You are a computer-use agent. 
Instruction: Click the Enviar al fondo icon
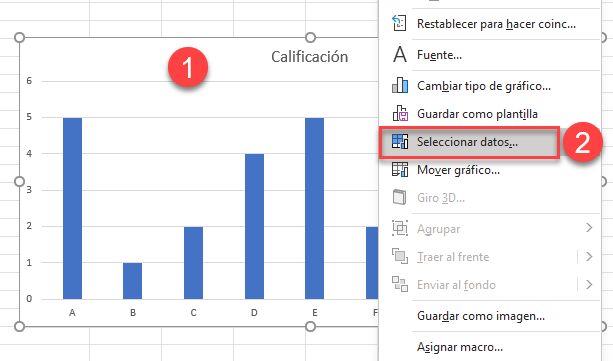pyautogui.click(x=400, y=284)
